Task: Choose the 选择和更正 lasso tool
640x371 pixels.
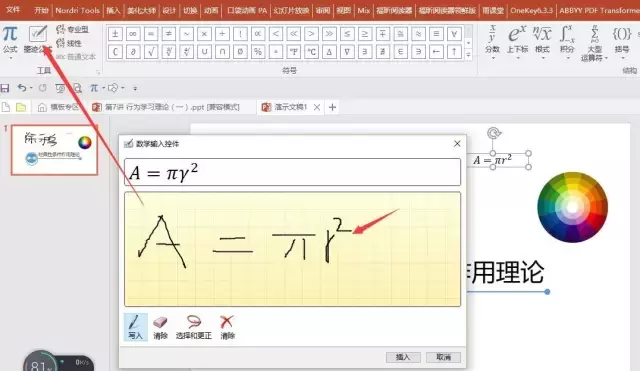Action: (x=194, y=327)
